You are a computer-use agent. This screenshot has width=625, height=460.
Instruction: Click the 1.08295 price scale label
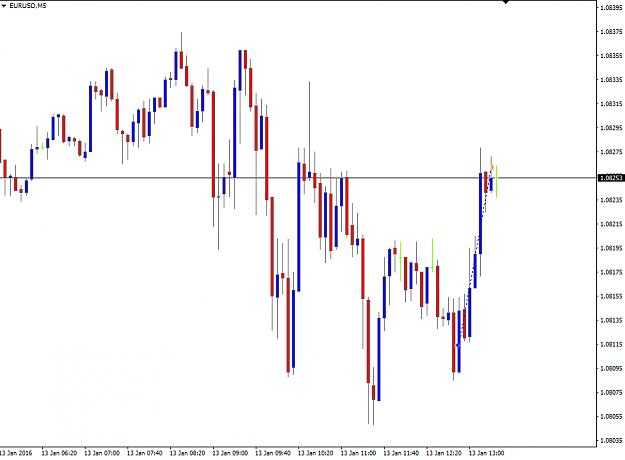coord(611,128)
